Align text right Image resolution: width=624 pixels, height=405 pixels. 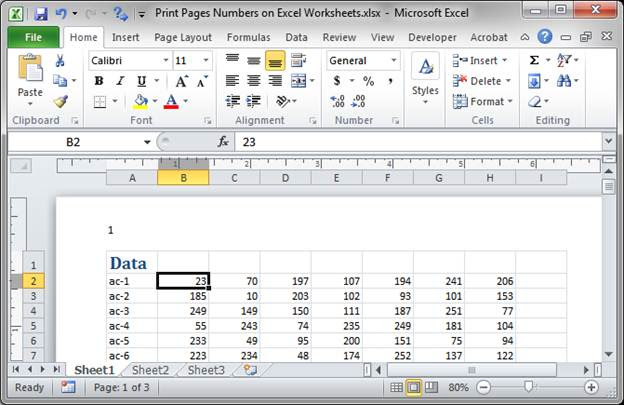click(275, 81)
